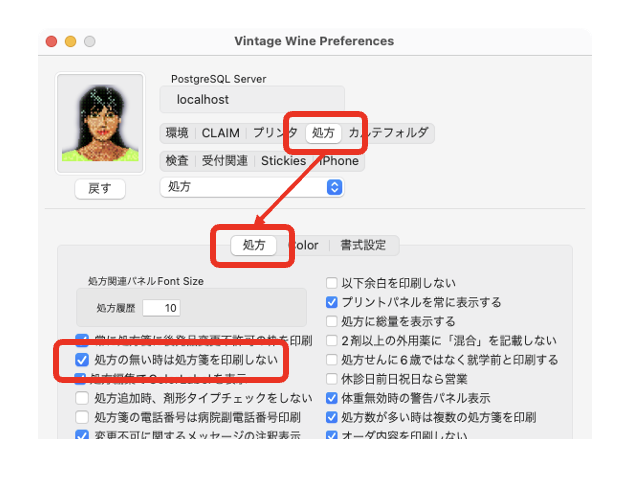Uncheck 処方の無い時は処方箋を印刷しない

pos(83,359)
